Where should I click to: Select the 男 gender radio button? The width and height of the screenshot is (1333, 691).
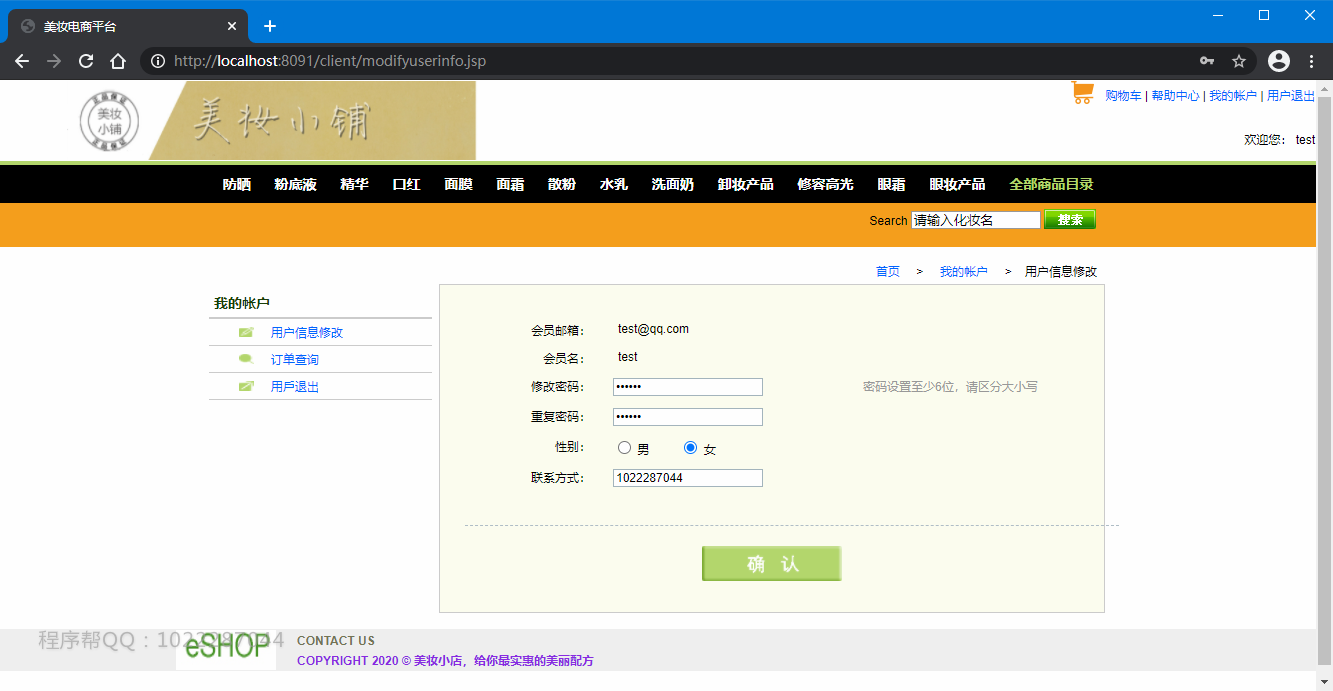point(624,447)
